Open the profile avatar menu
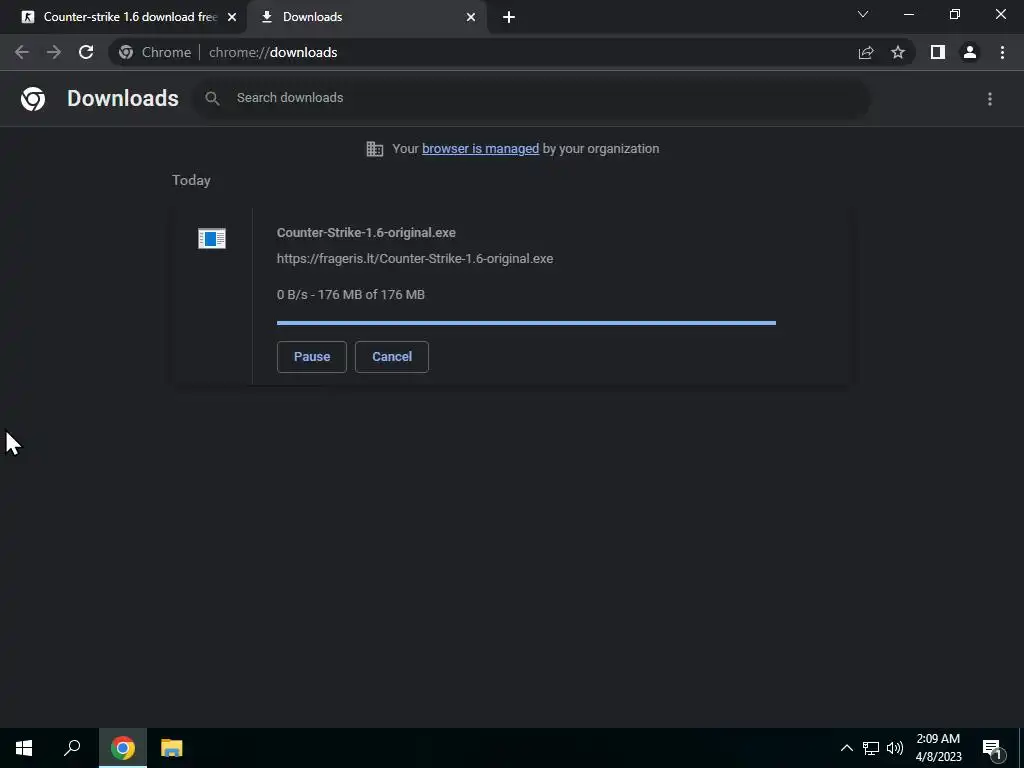The width and height of the screenshot is (1024, 768). tap(970, 52)
